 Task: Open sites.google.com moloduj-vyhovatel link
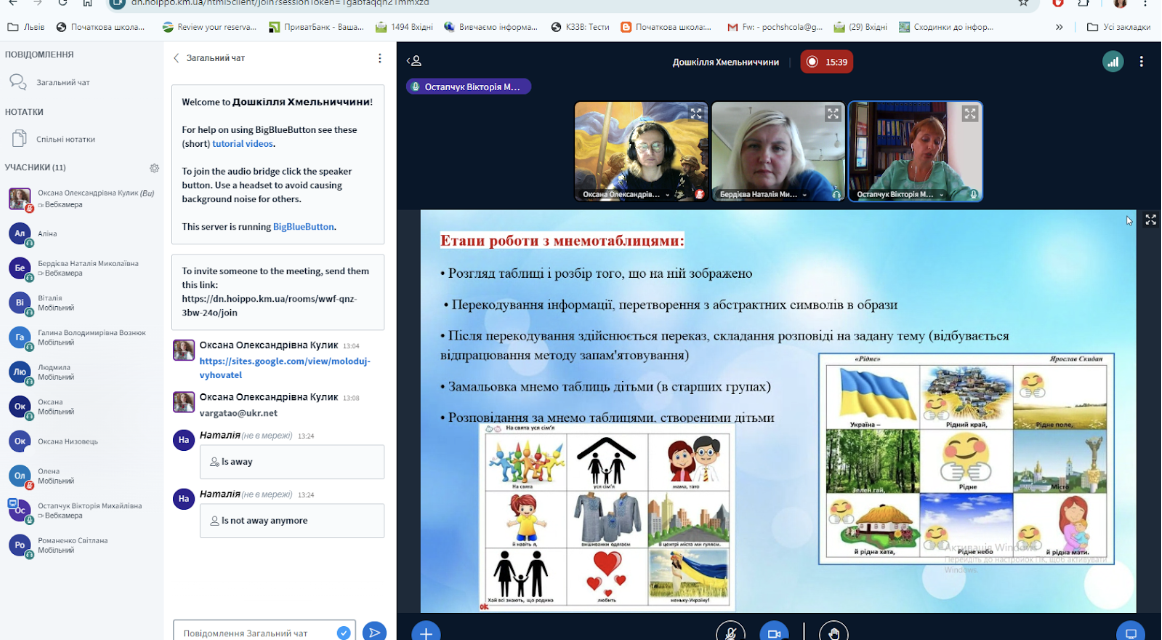(x=285, y=367)
